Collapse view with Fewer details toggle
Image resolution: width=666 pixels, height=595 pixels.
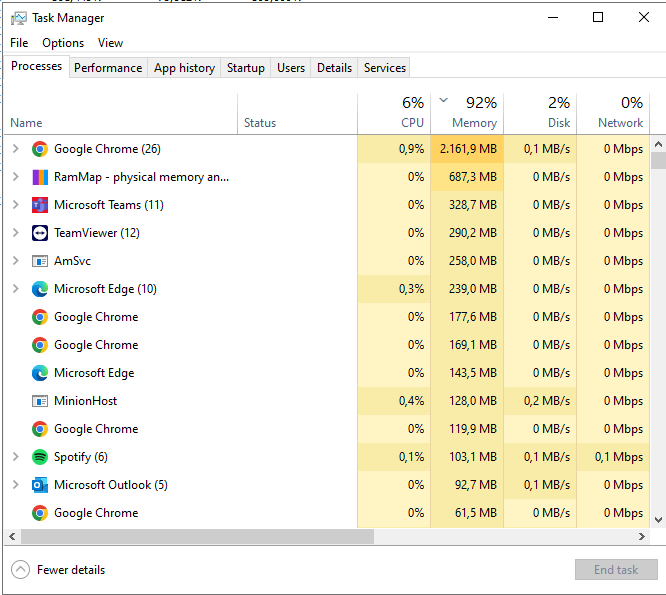pyautogui.click(x=58, y=570)
